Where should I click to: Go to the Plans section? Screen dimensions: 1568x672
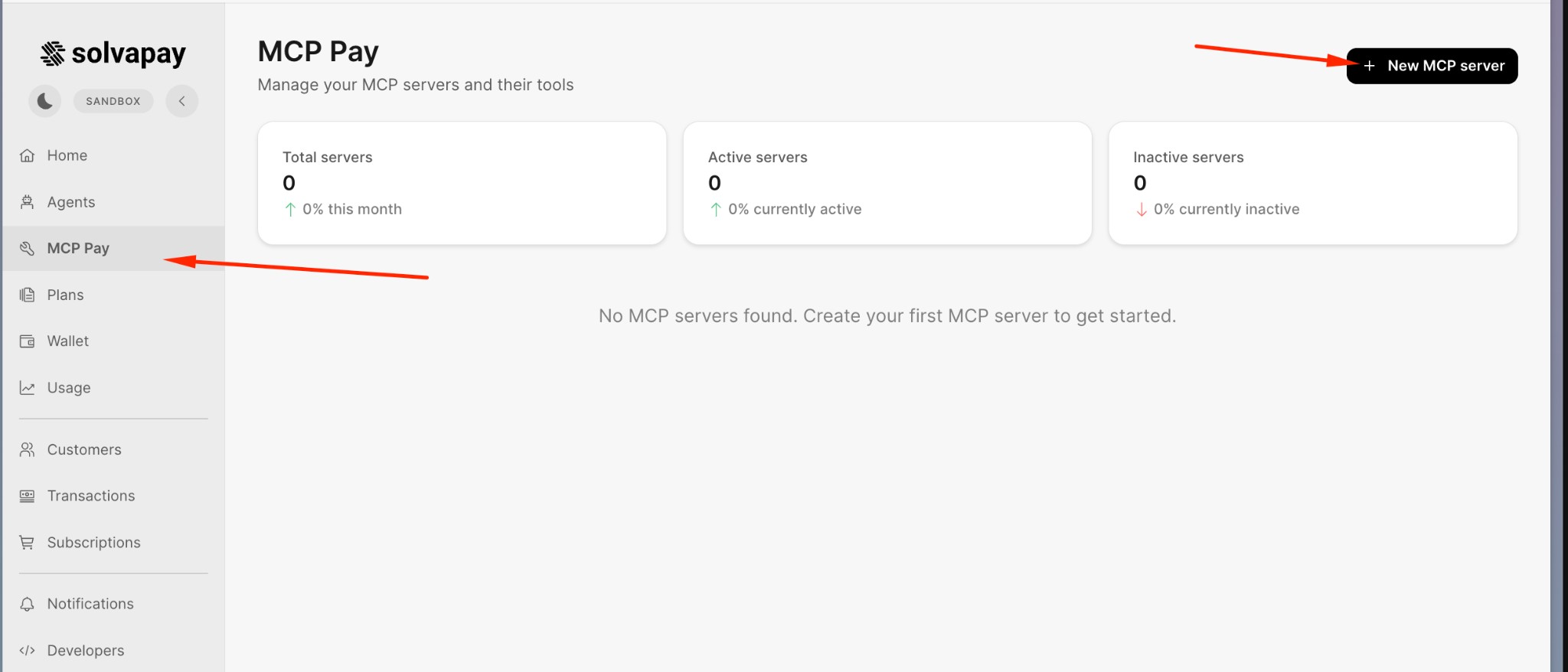[x=113, y=295]
